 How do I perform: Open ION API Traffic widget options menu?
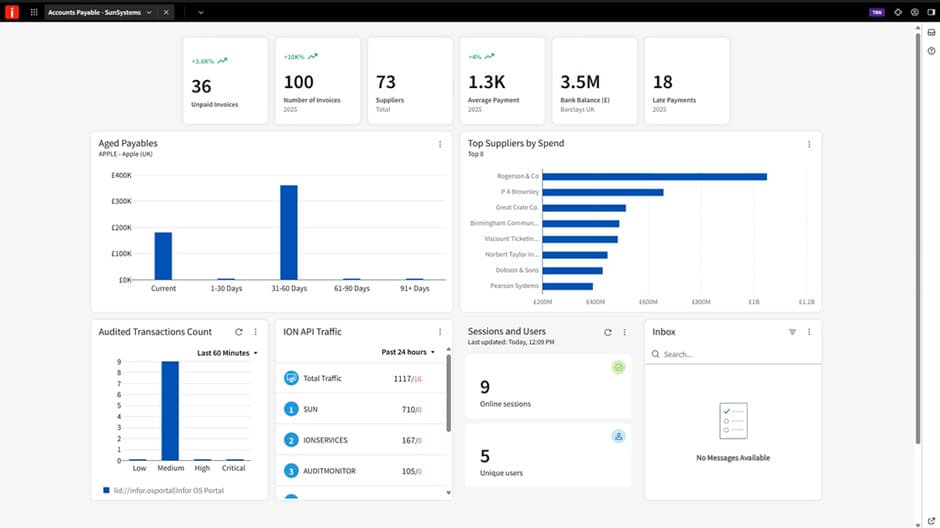[440, 332]
